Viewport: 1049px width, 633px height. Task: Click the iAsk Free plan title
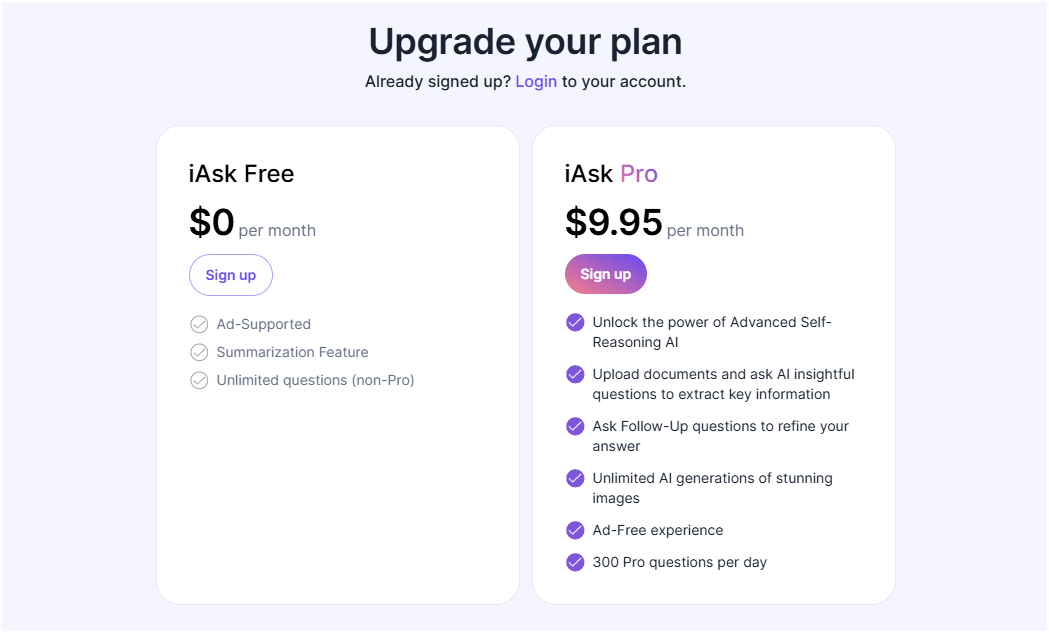point(241,174)
